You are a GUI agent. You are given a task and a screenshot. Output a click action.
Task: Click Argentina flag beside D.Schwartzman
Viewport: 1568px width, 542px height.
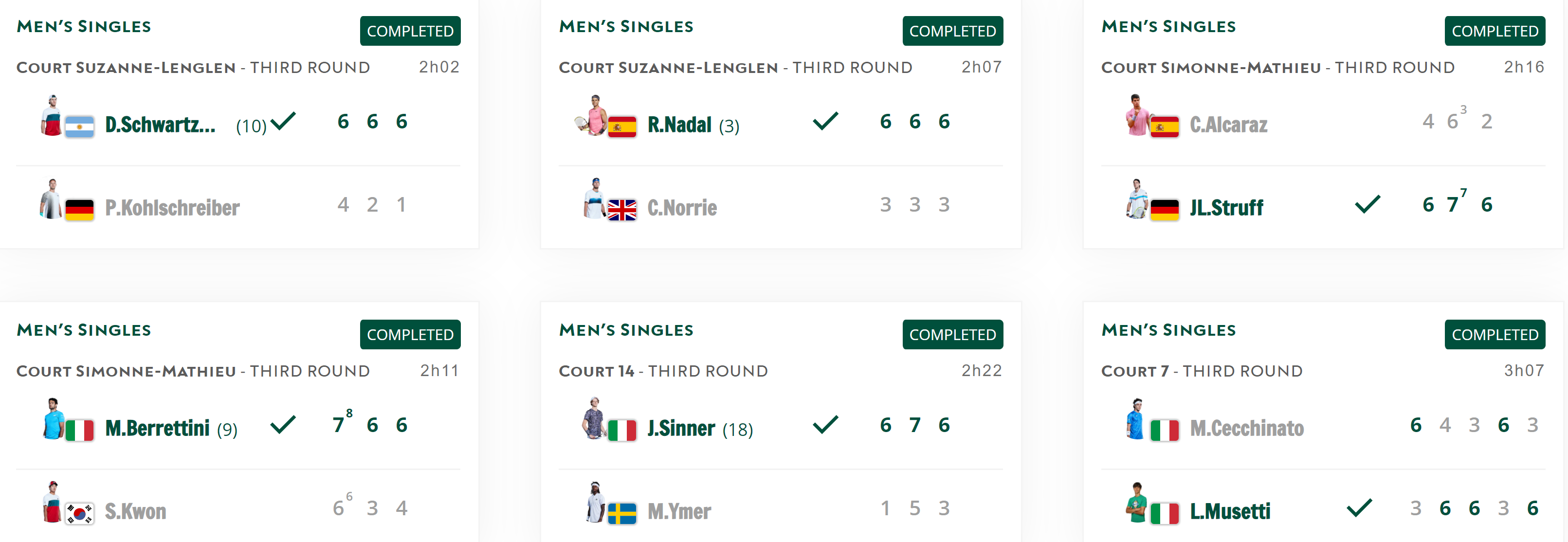pos(79,126)
